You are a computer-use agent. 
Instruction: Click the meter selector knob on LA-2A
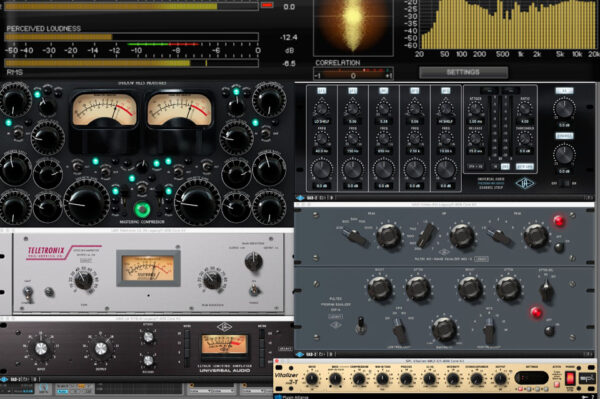tap(253, 262)
